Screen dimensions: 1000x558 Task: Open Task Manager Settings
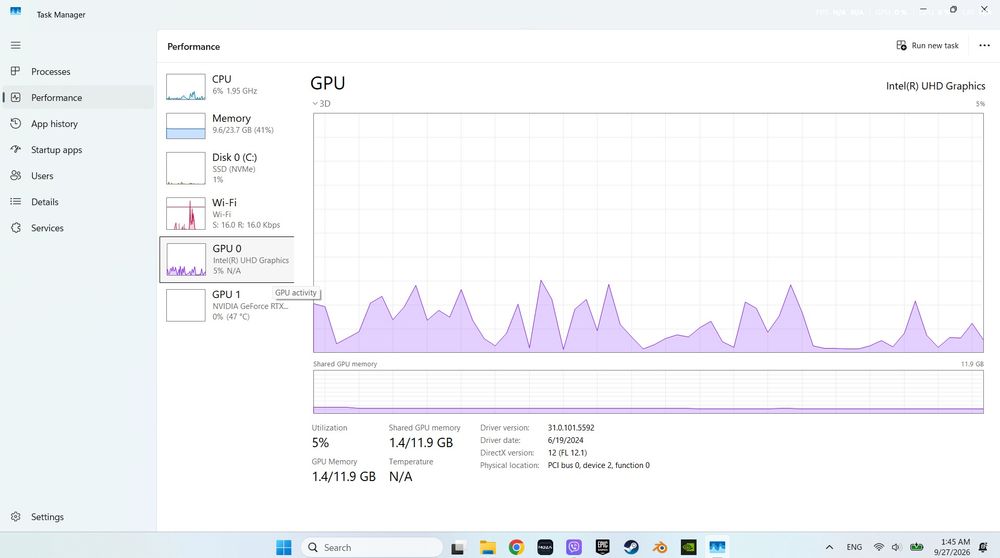coord(77,517)
